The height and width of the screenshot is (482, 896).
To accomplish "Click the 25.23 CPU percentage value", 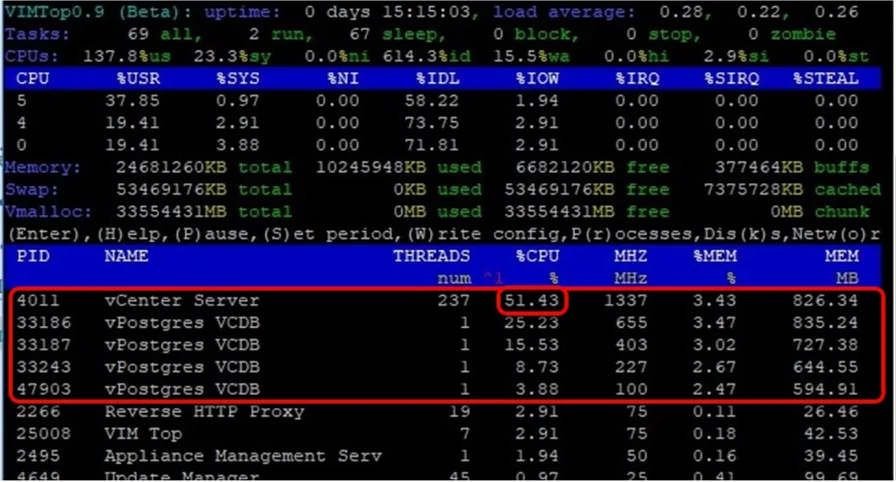I will click(531, 323).
